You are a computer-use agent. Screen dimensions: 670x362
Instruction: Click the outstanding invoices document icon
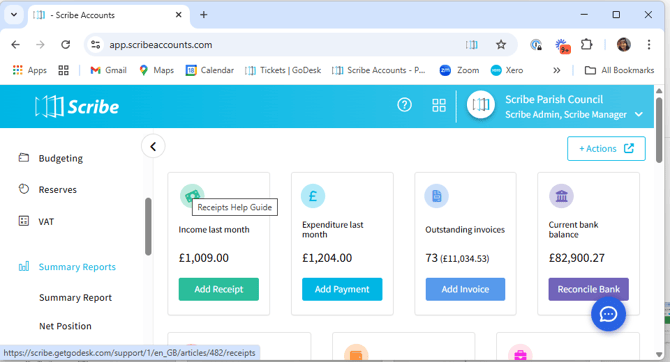pos(436,196)
